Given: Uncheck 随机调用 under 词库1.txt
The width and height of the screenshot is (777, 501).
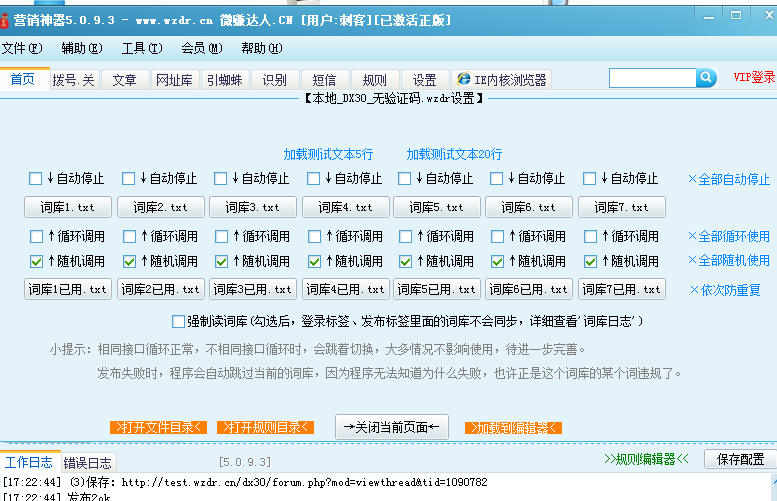Looking at the screenshot, I should coord(36,261).
